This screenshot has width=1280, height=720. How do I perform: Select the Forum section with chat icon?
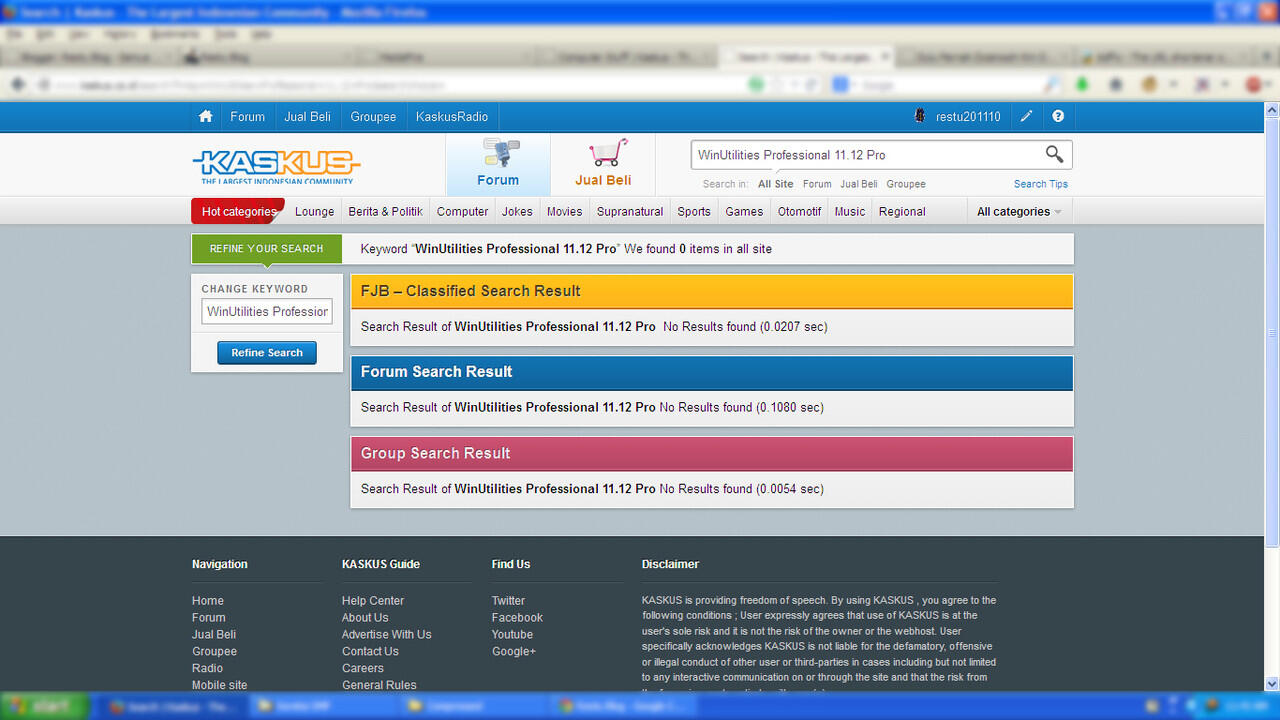click(x=498, y=164)
